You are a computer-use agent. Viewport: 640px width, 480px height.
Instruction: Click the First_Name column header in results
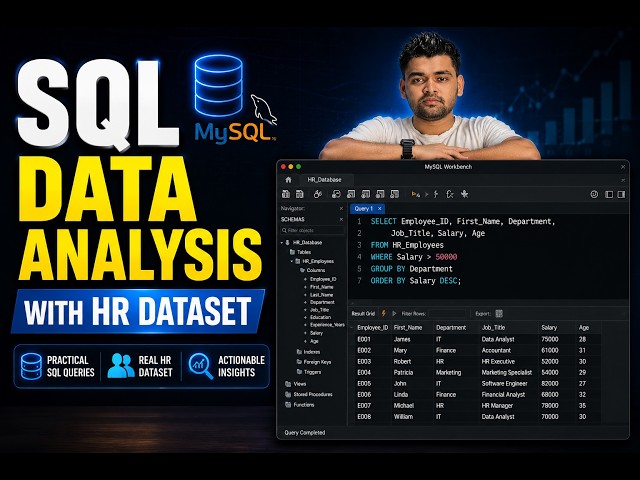click(408, 328)
